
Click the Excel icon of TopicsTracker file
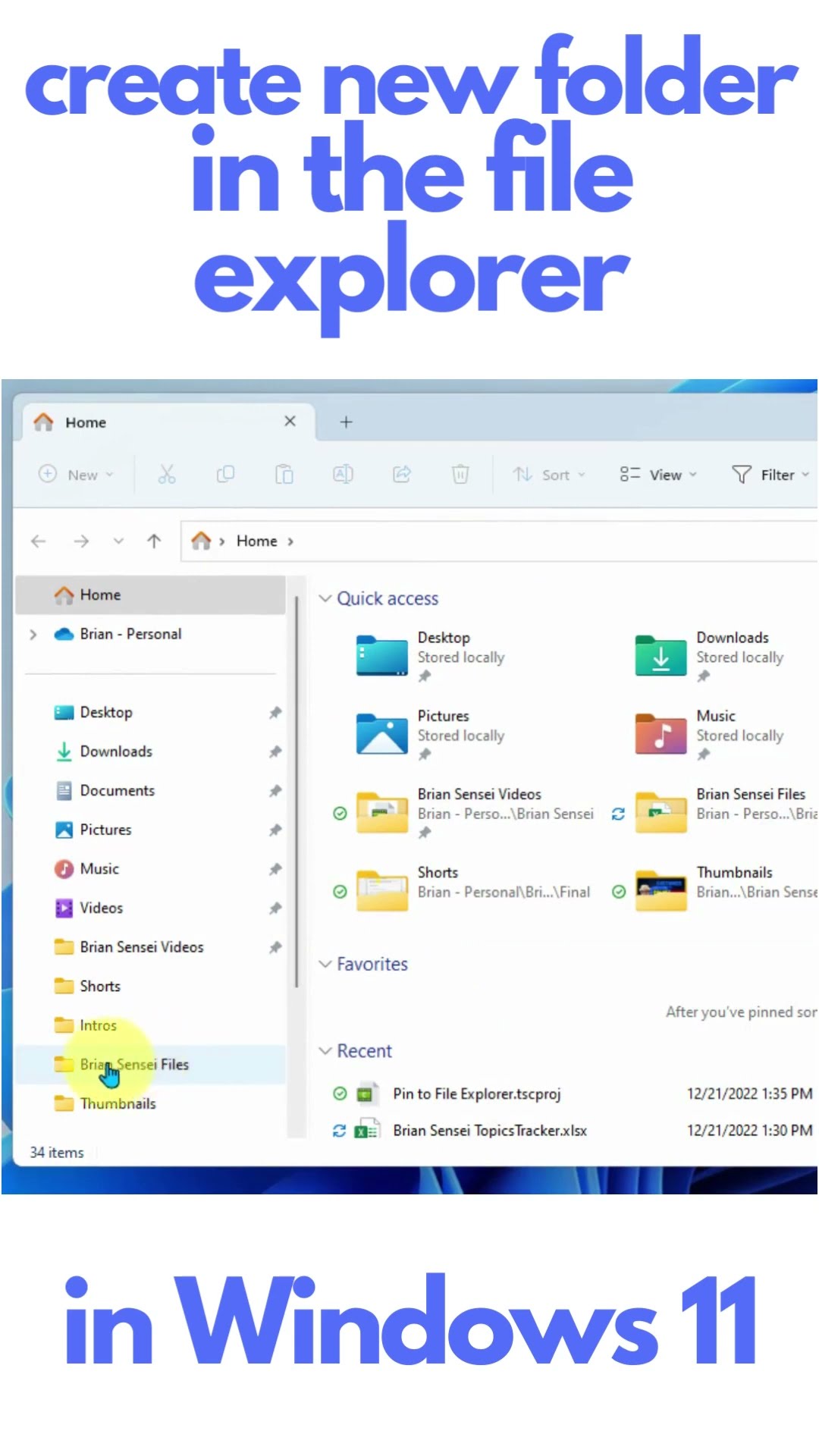[368, 1131]
